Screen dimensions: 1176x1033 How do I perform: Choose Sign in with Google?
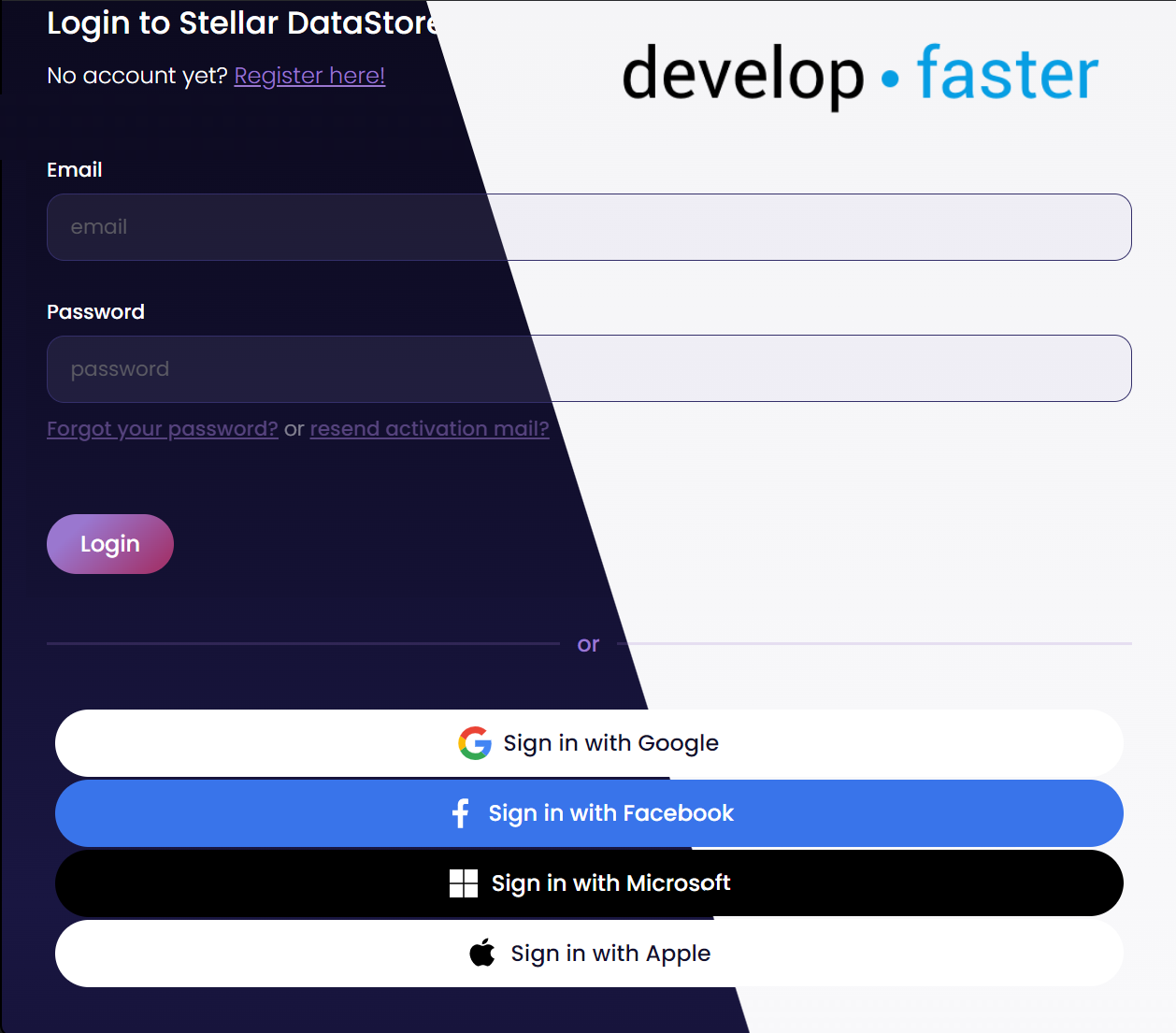[589, 743]
